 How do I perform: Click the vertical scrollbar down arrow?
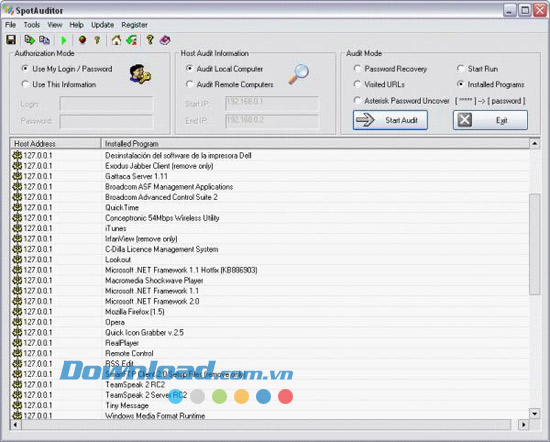[x=534, y=413]
